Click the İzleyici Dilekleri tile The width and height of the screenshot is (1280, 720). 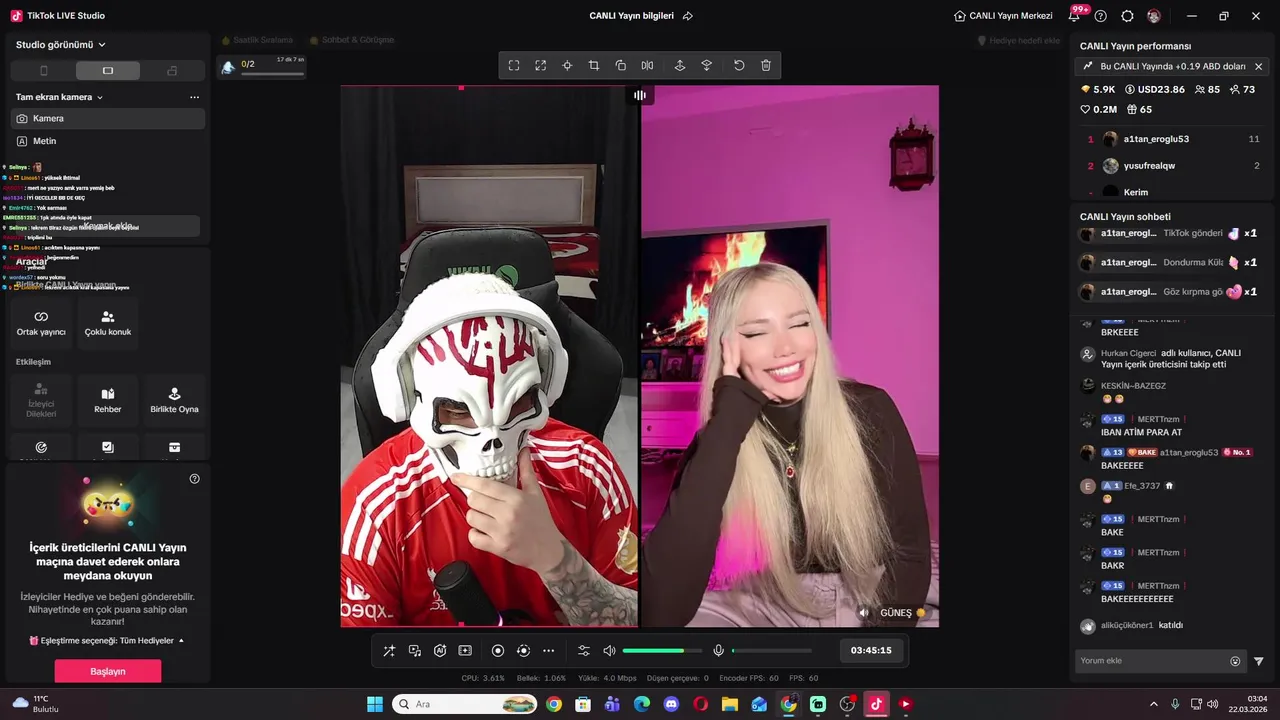click(41, 400)
